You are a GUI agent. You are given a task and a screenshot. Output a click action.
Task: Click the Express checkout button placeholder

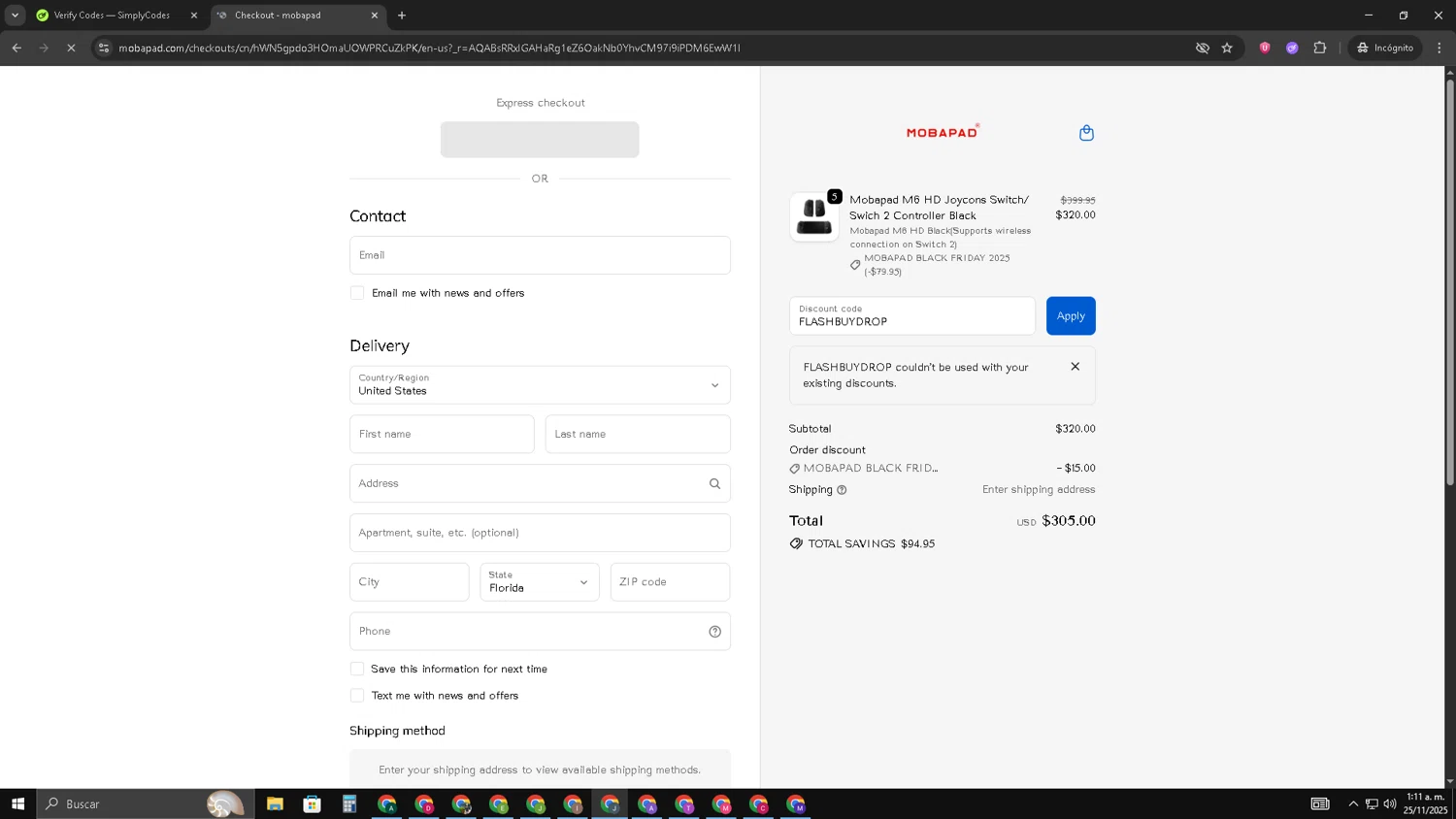[x=540, y=140]
